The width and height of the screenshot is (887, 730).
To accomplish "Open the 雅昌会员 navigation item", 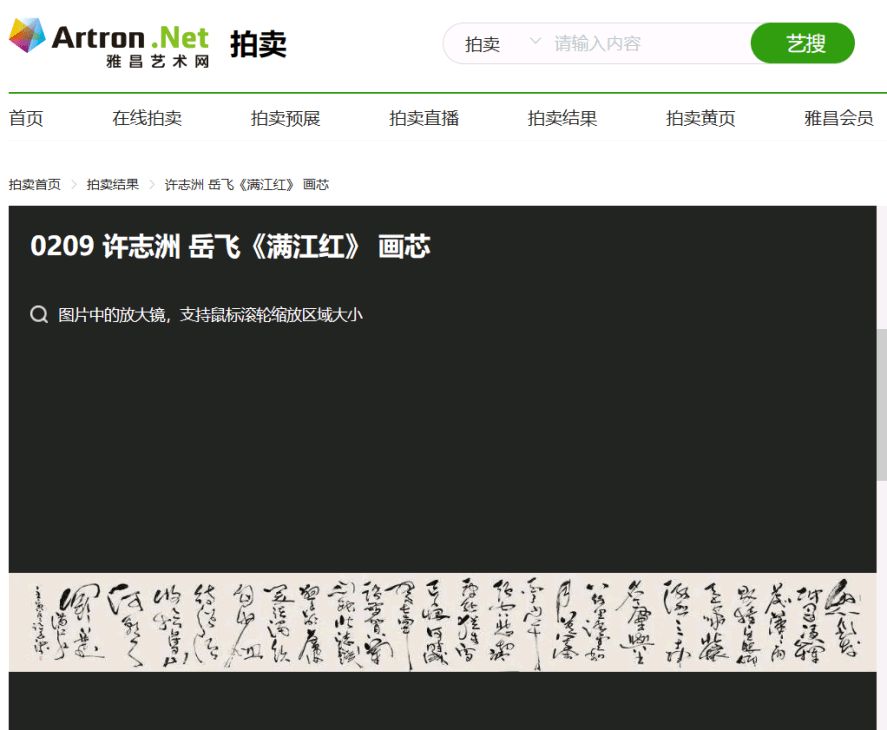I will [839, 118].
